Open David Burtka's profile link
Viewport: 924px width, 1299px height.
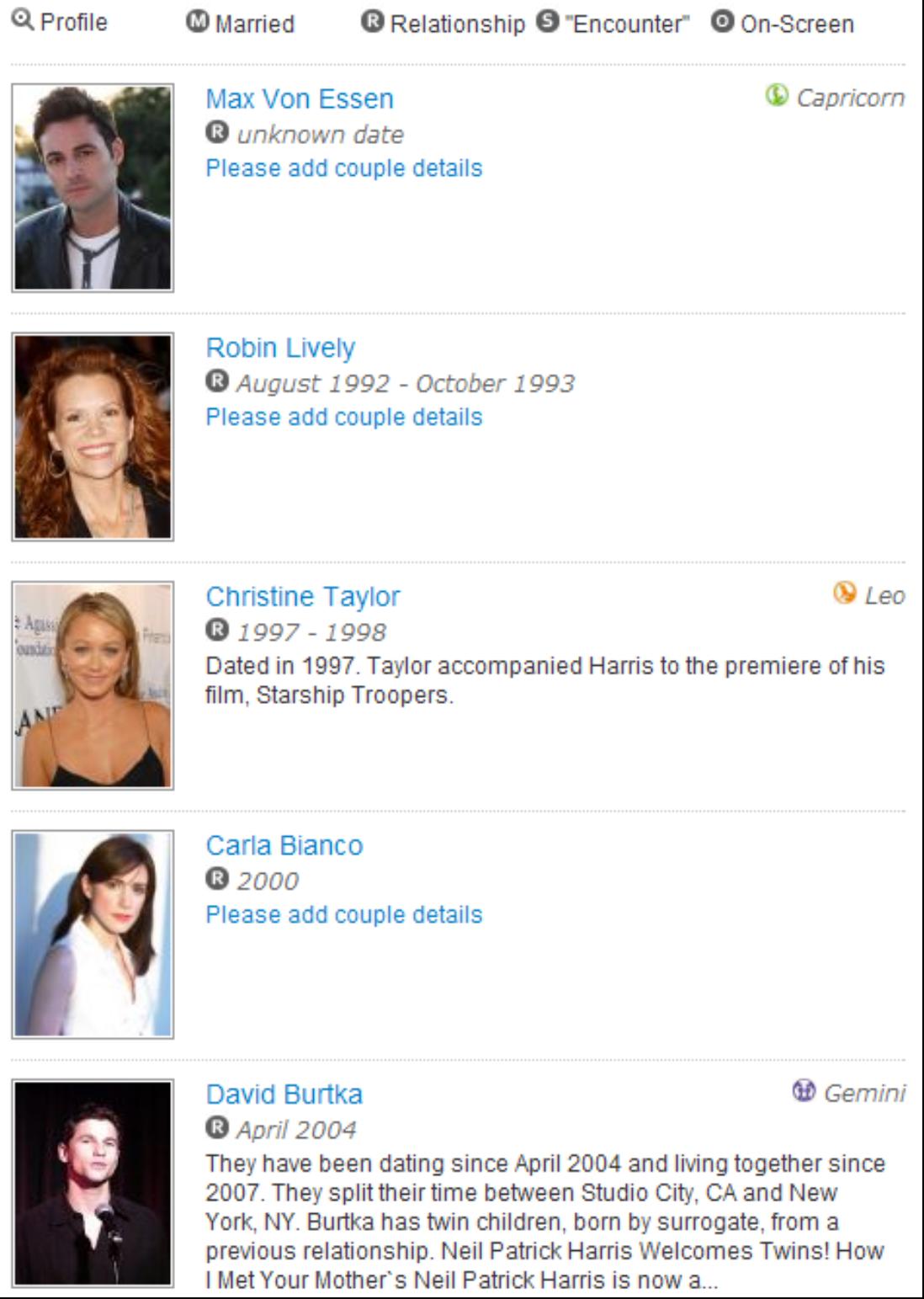(x=284, y=1094)
